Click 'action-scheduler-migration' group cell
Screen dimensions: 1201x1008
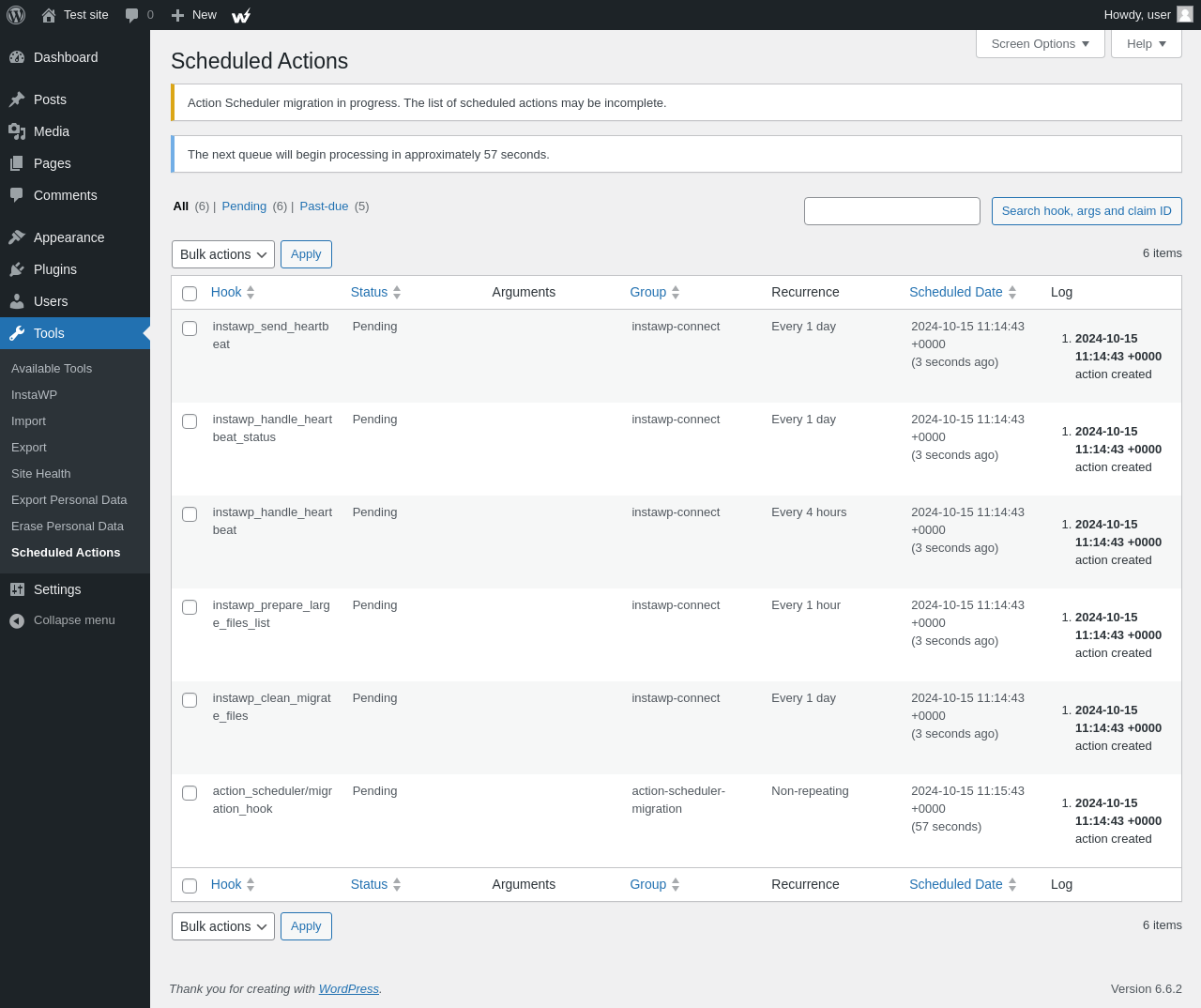678,800
